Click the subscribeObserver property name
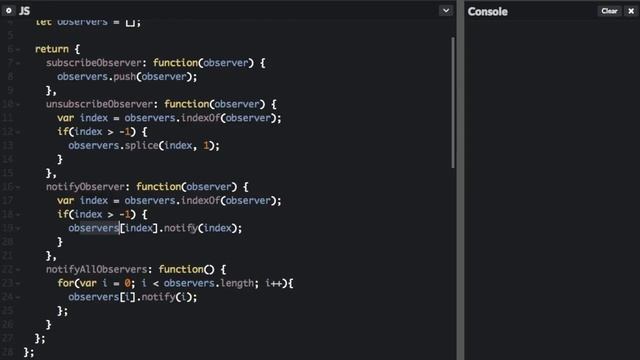Screen dimensions: 640x360 pos(93,63)
